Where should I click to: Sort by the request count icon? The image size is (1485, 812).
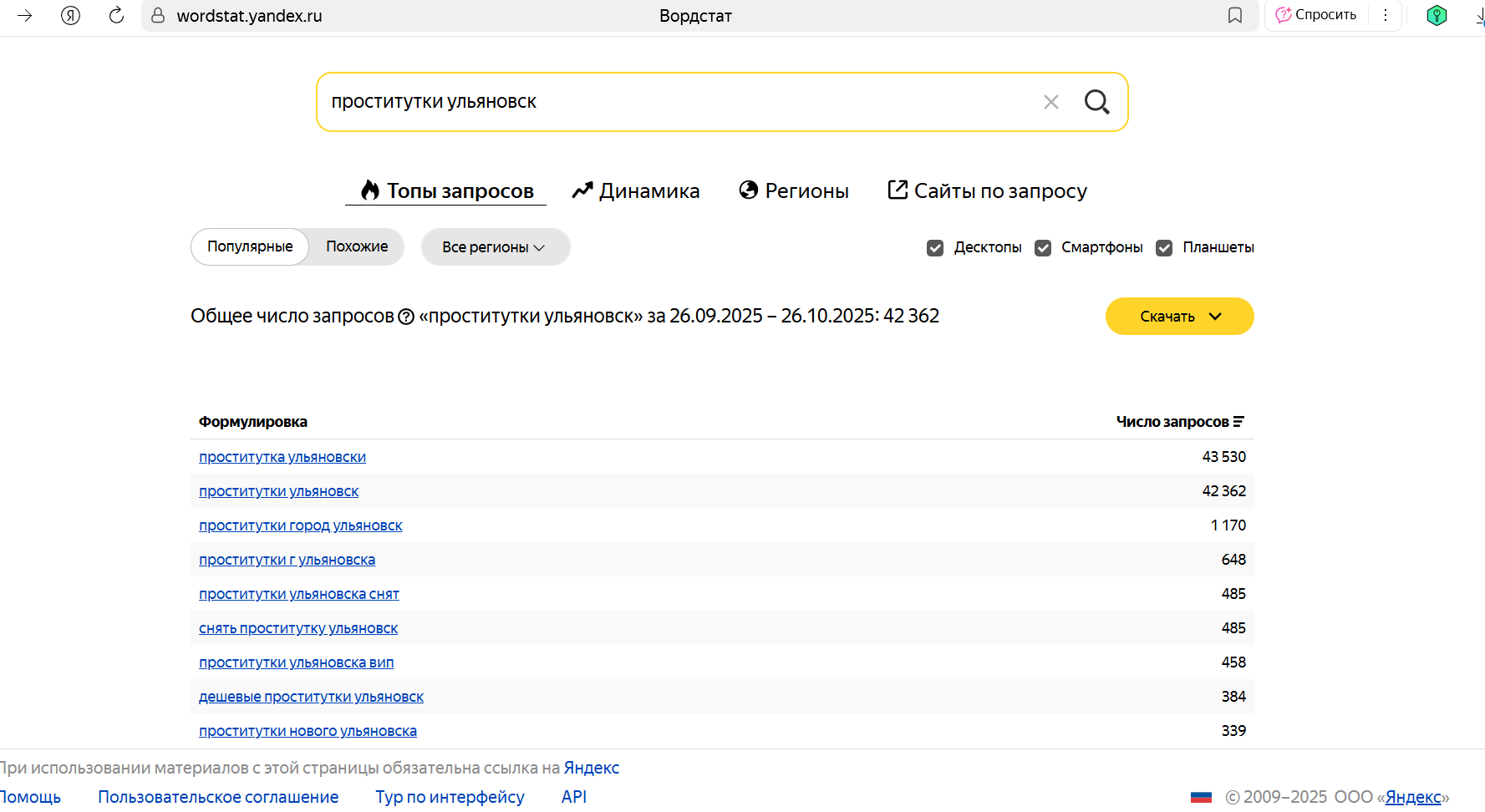pyautogui.click(x=1238, y=422)
